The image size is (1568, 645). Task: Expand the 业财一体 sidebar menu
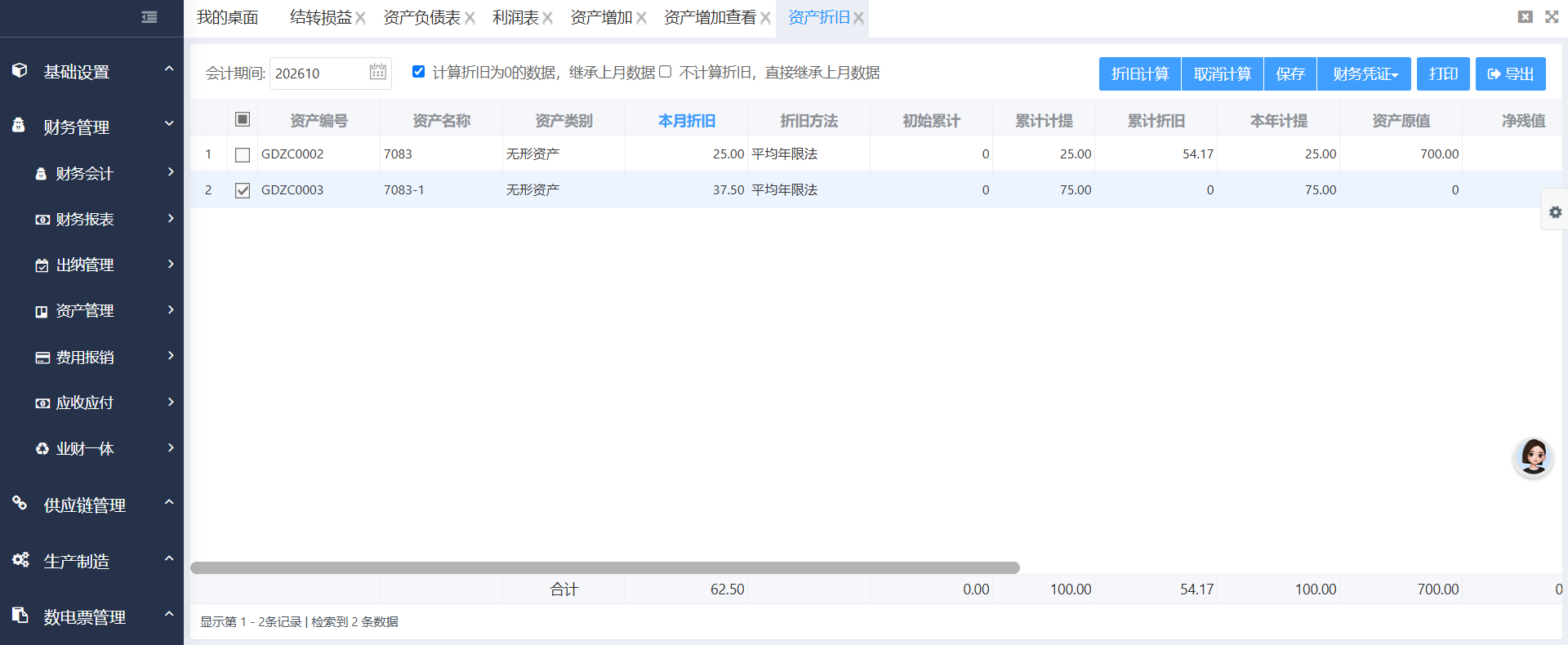point(91,448)
